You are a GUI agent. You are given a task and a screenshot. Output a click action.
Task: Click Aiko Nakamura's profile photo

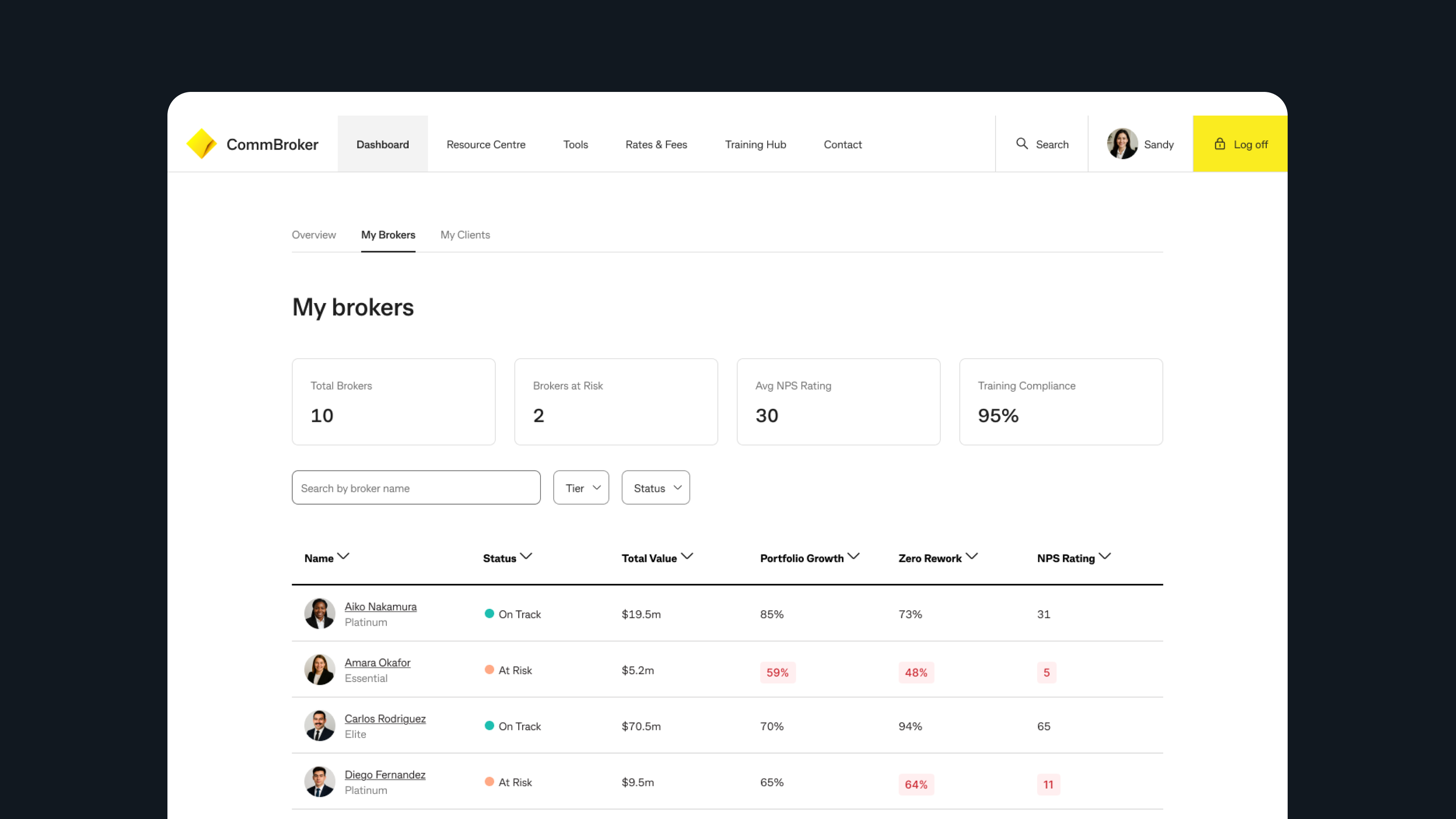pyautogui.click(x=319, y=613)
